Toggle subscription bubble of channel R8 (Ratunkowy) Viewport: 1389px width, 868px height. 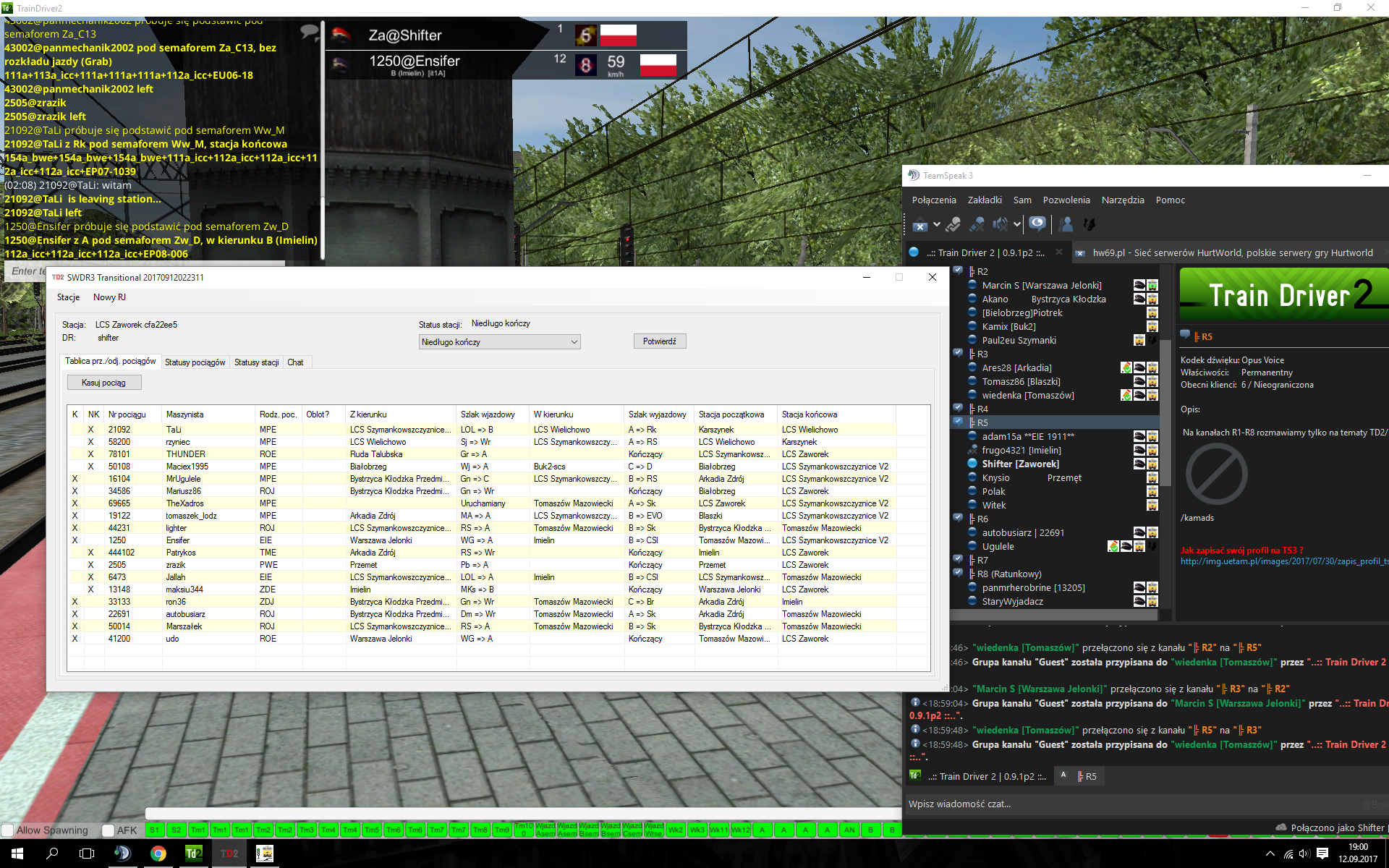pos(958,573)
